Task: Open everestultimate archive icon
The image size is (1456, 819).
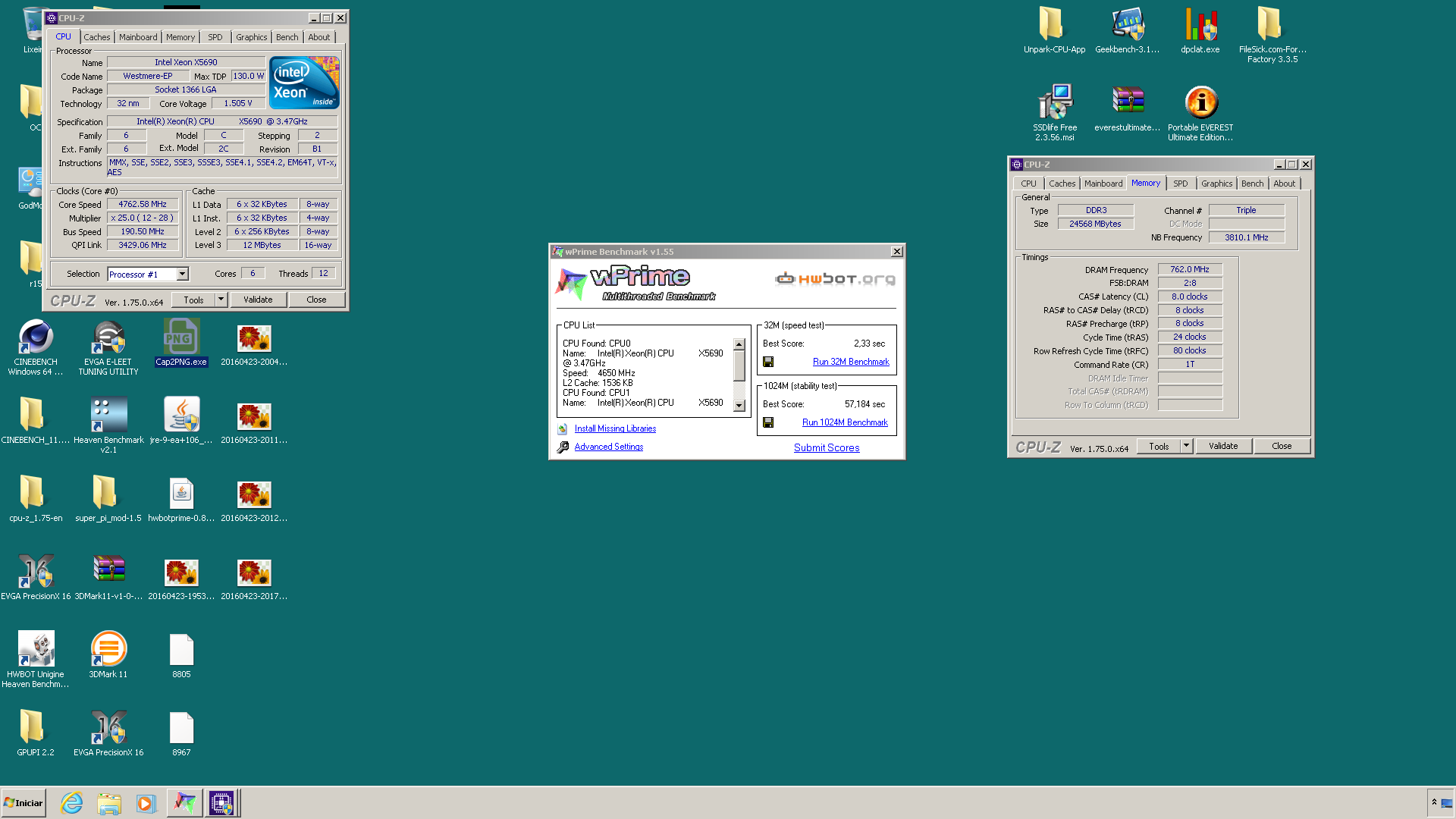Action: [1127, 108]
